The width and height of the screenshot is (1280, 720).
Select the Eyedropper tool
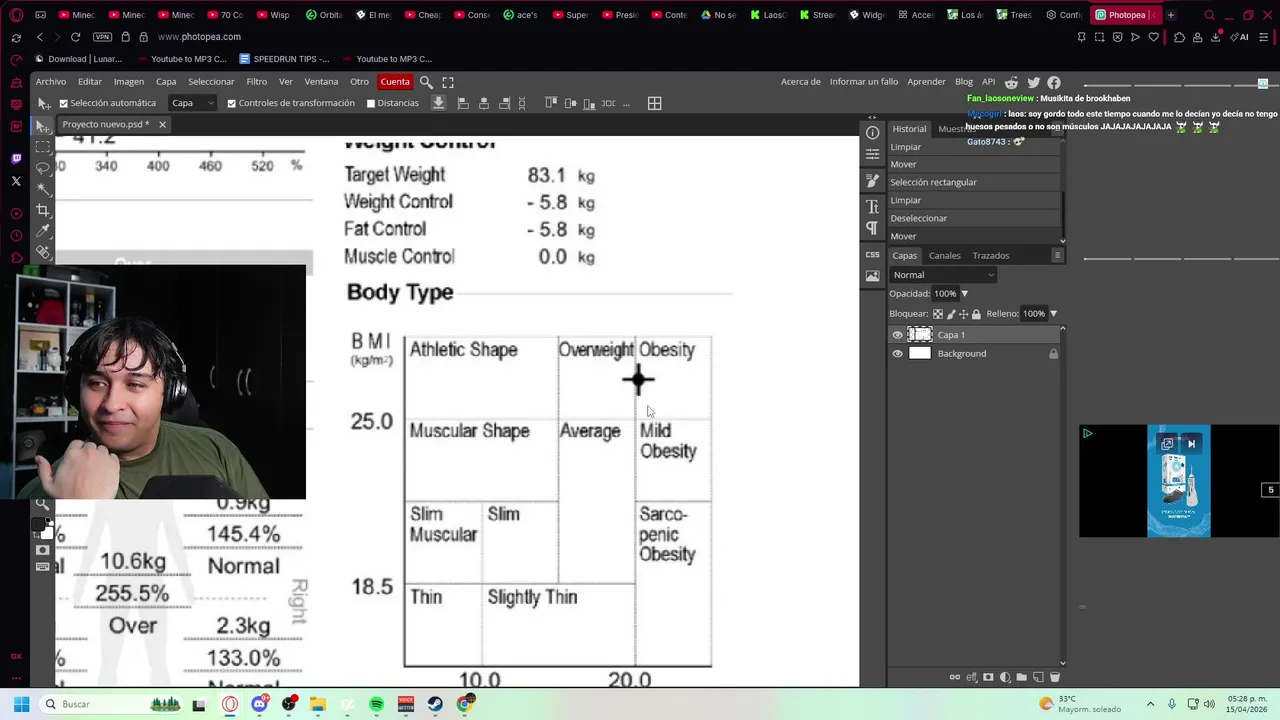(x=43, y=231)
